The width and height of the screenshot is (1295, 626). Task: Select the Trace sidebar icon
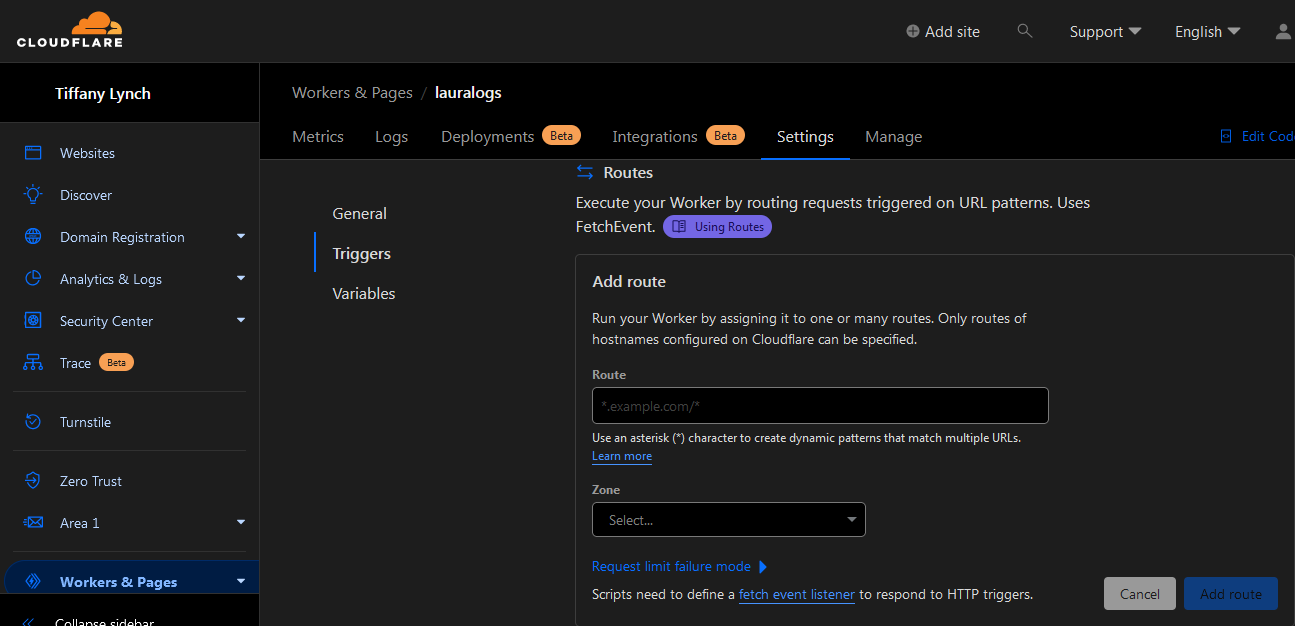click(33, 363)
